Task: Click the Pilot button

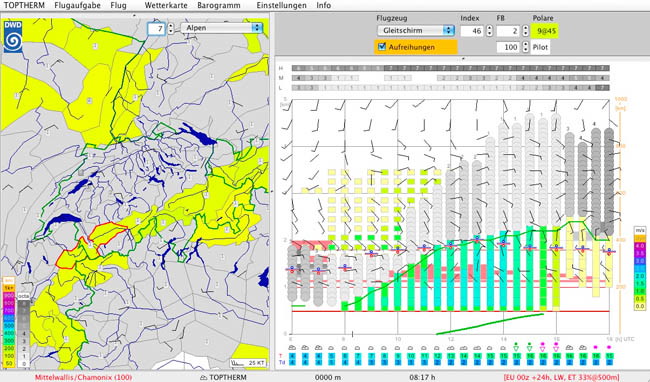Action: pyautogui.click(x=541, y=47)
